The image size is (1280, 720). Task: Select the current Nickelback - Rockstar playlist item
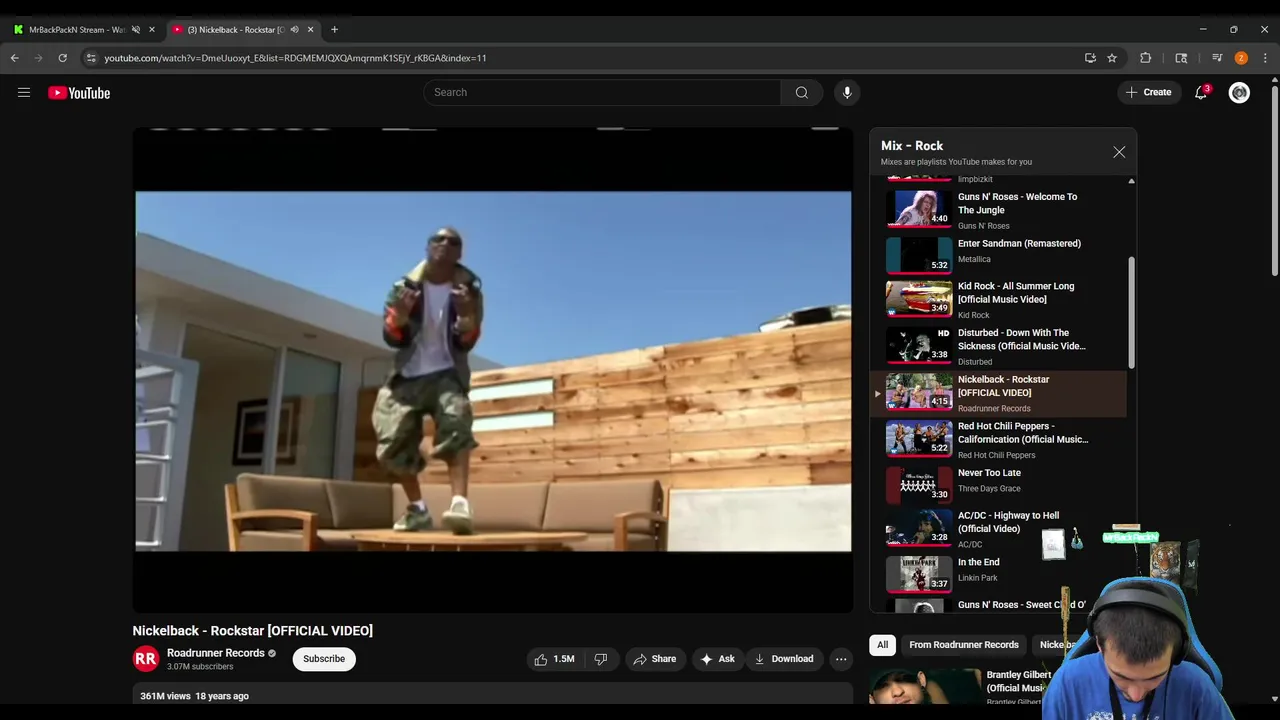[998, 394]
